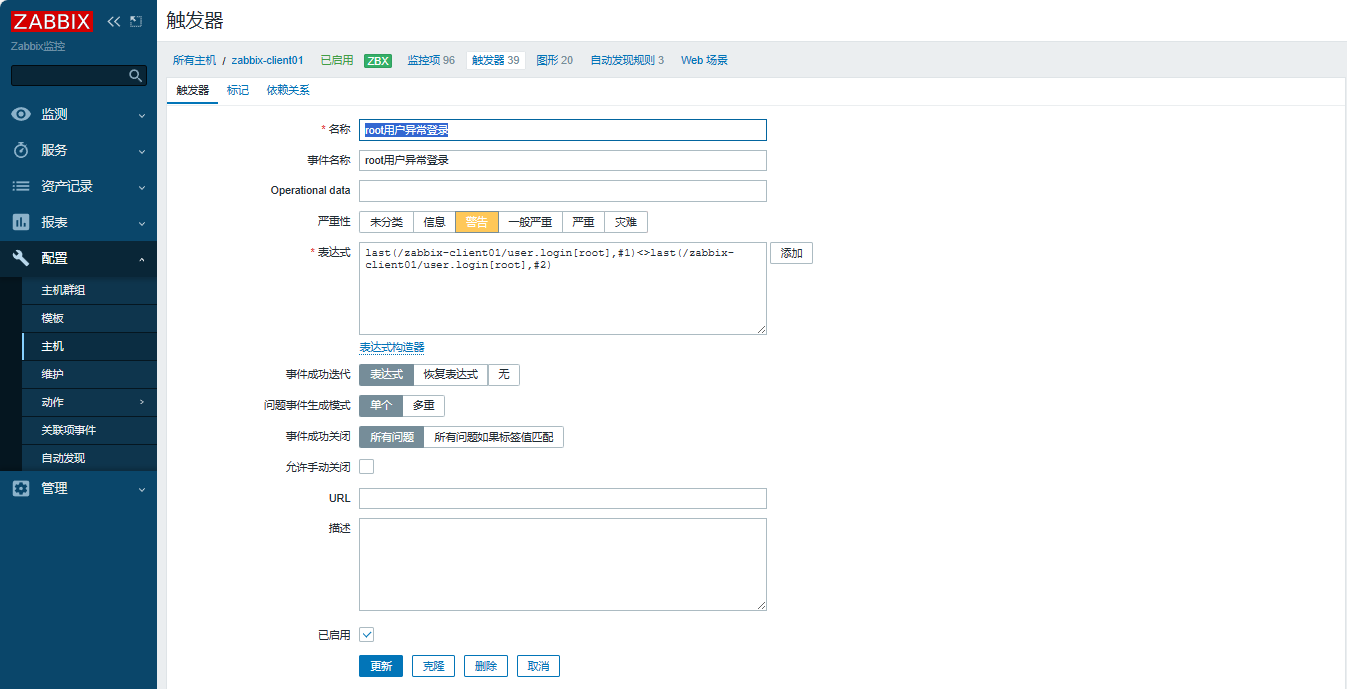
Task: Select 多重 problem event generation mode
Action: point(423,406)
